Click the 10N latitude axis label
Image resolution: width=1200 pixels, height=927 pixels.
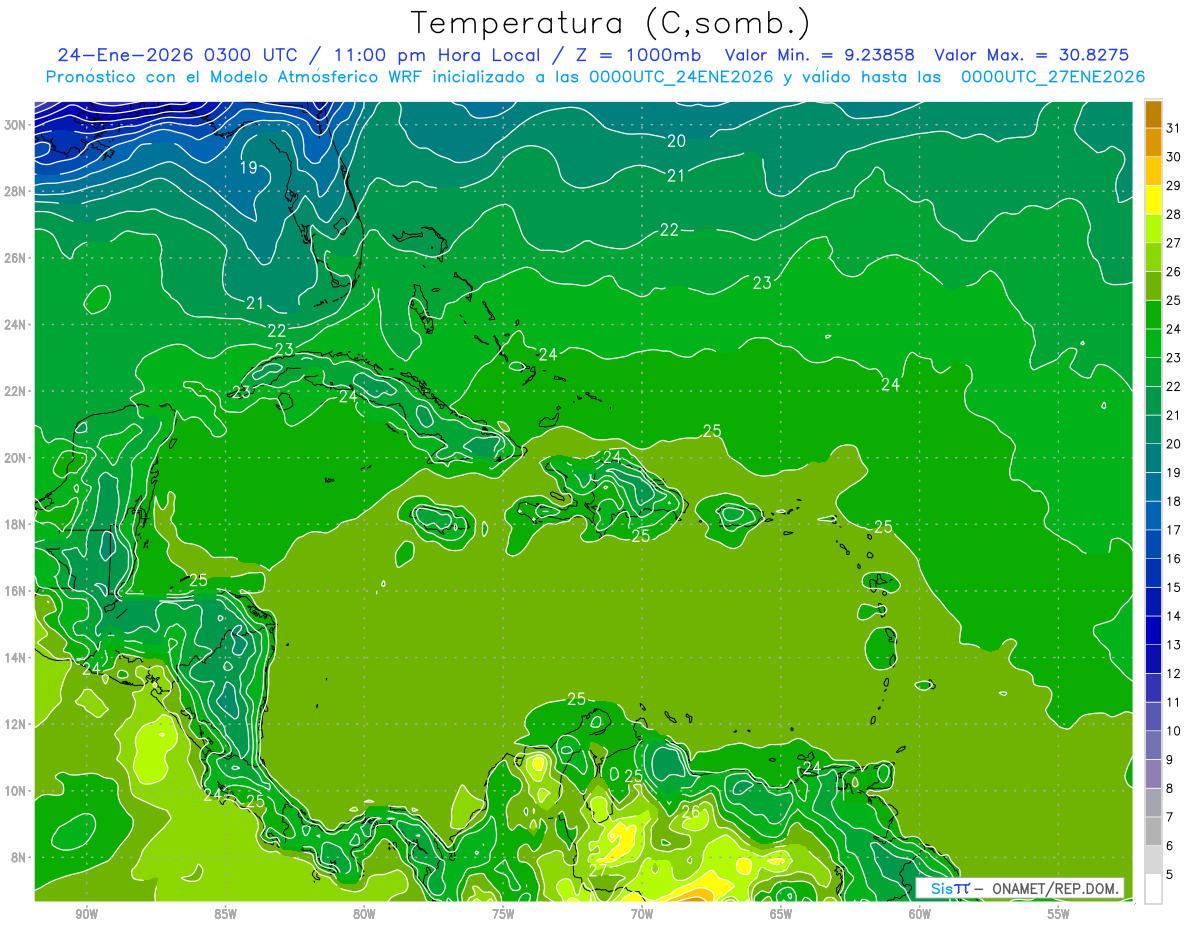pyautogui.click(x=14, y=790)
